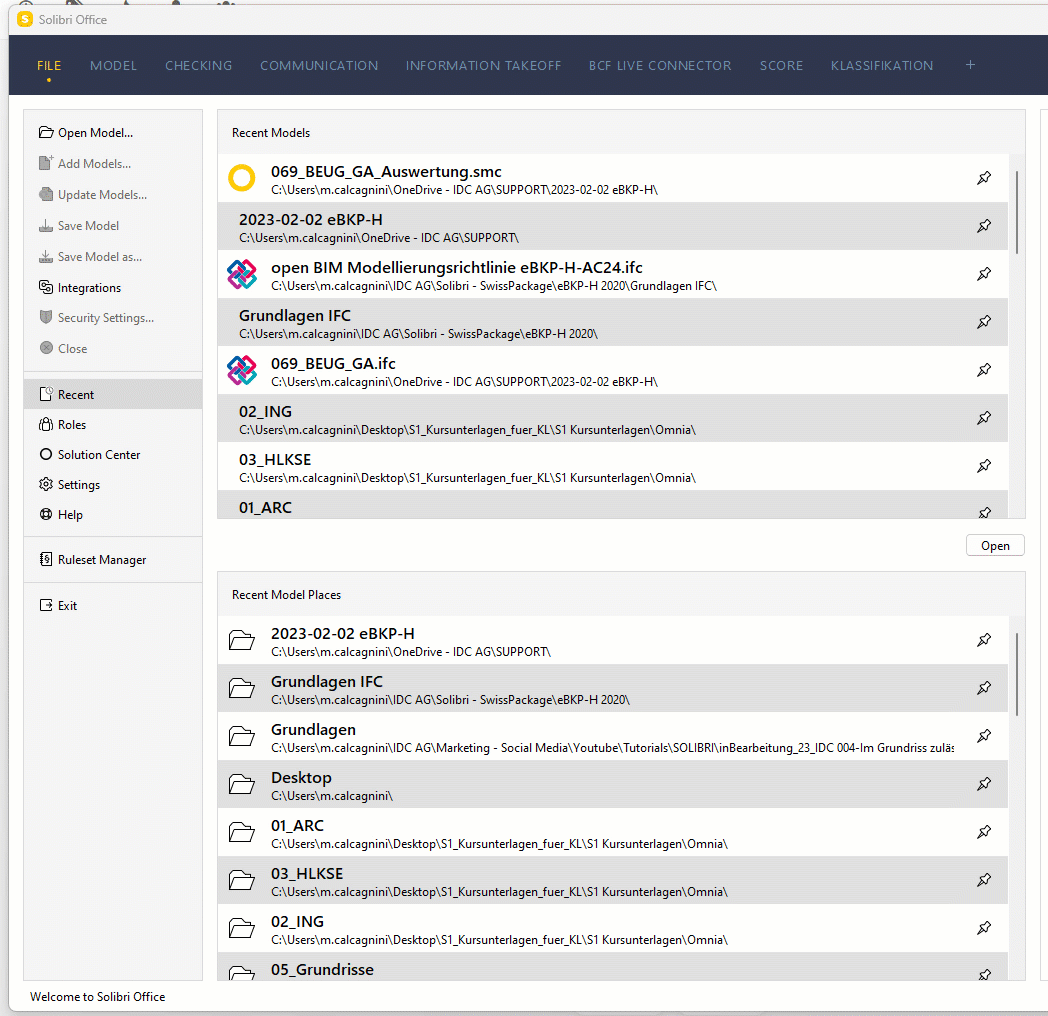Add a new layout with plus button
Viewport: 1048px width, 1016px height.
point(970,65)
